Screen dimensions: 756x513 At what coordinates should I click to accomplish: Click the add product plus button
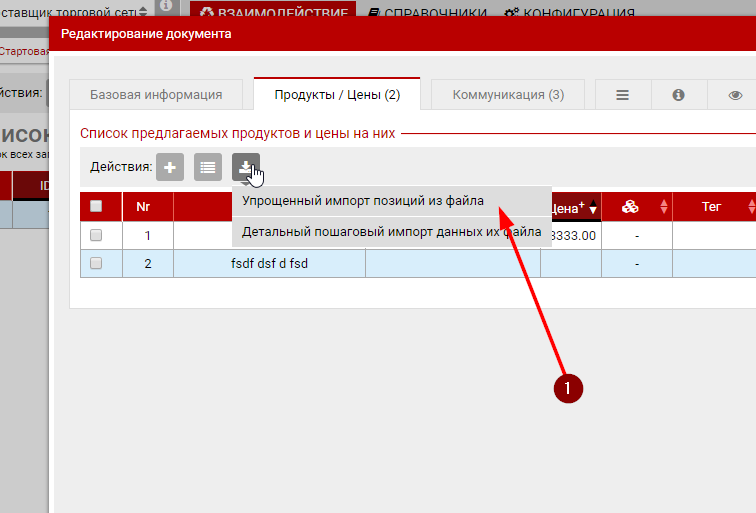(x=170, y=167)
